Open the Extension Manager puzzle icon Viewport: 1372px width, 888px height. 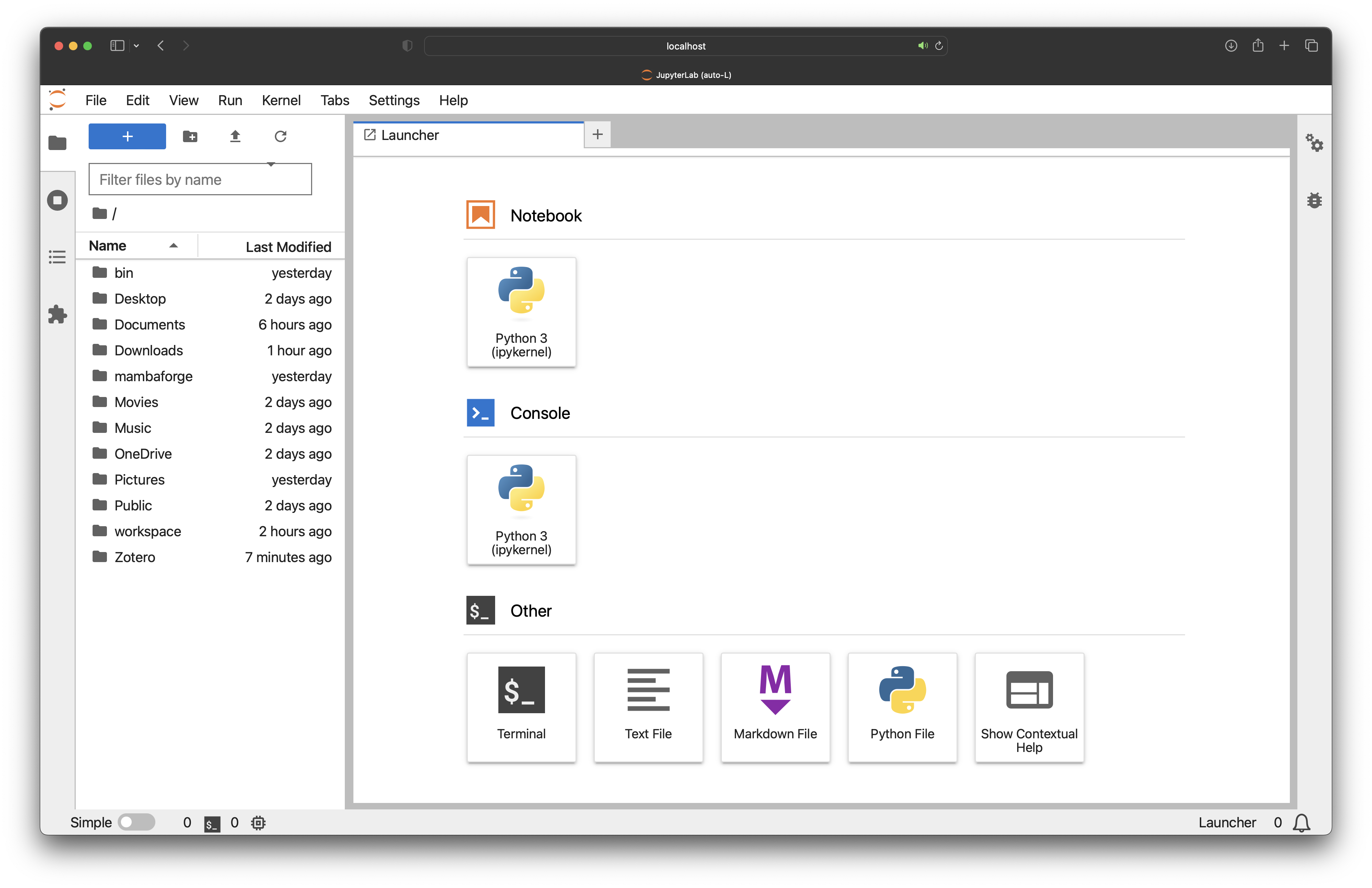(57, 314)
